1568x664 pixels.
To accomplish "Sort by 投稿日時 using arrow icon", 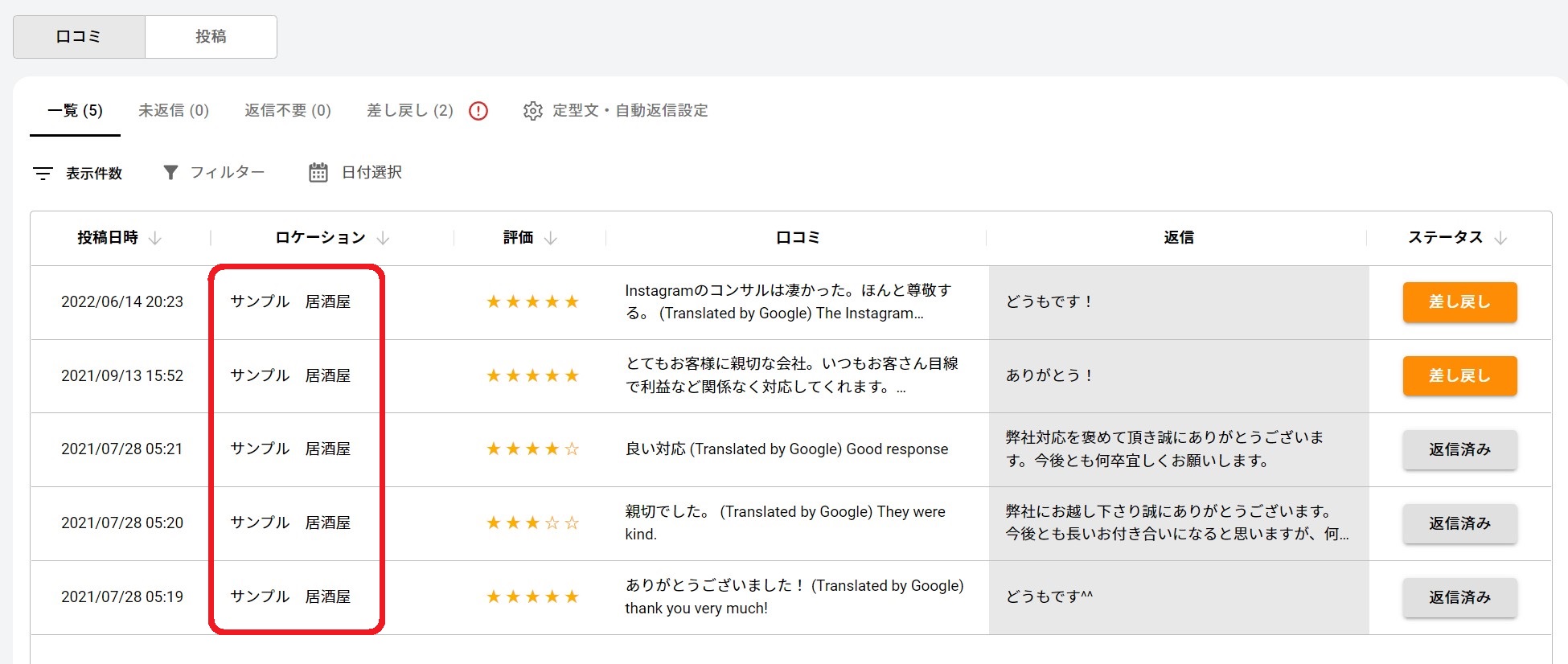I will (x=156, y=238).
